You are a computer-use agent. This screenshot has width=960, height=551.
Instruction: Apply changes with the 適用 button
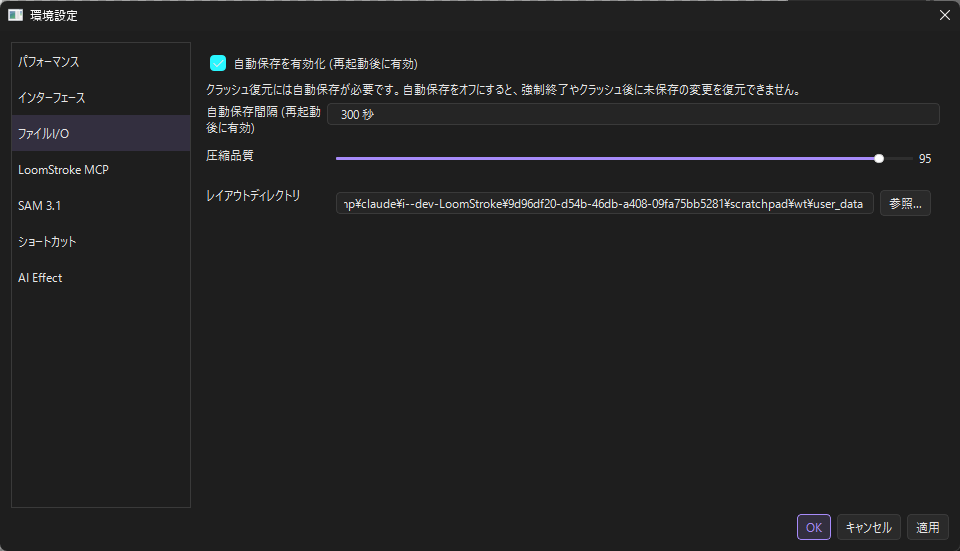coord(927,527)
